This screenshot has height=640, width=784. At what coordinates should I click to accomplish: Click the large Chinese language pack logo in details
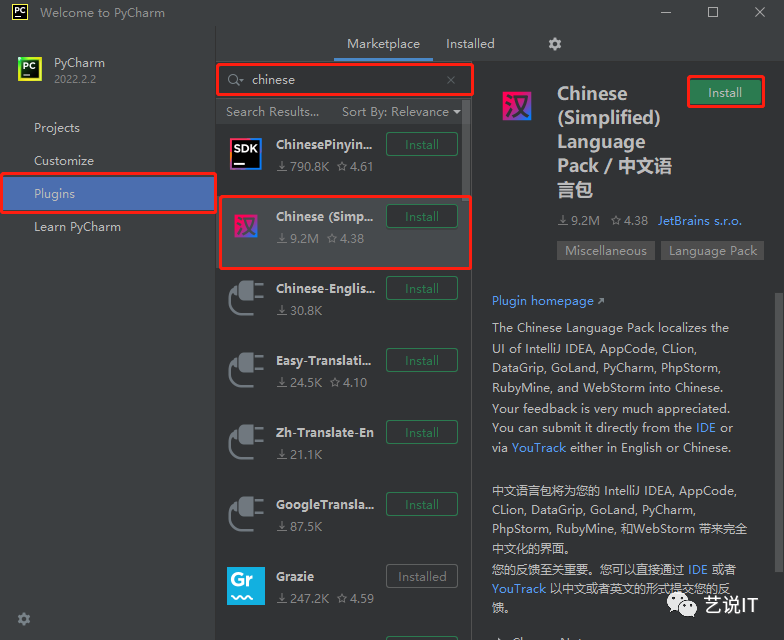click(x=516, y=106)
